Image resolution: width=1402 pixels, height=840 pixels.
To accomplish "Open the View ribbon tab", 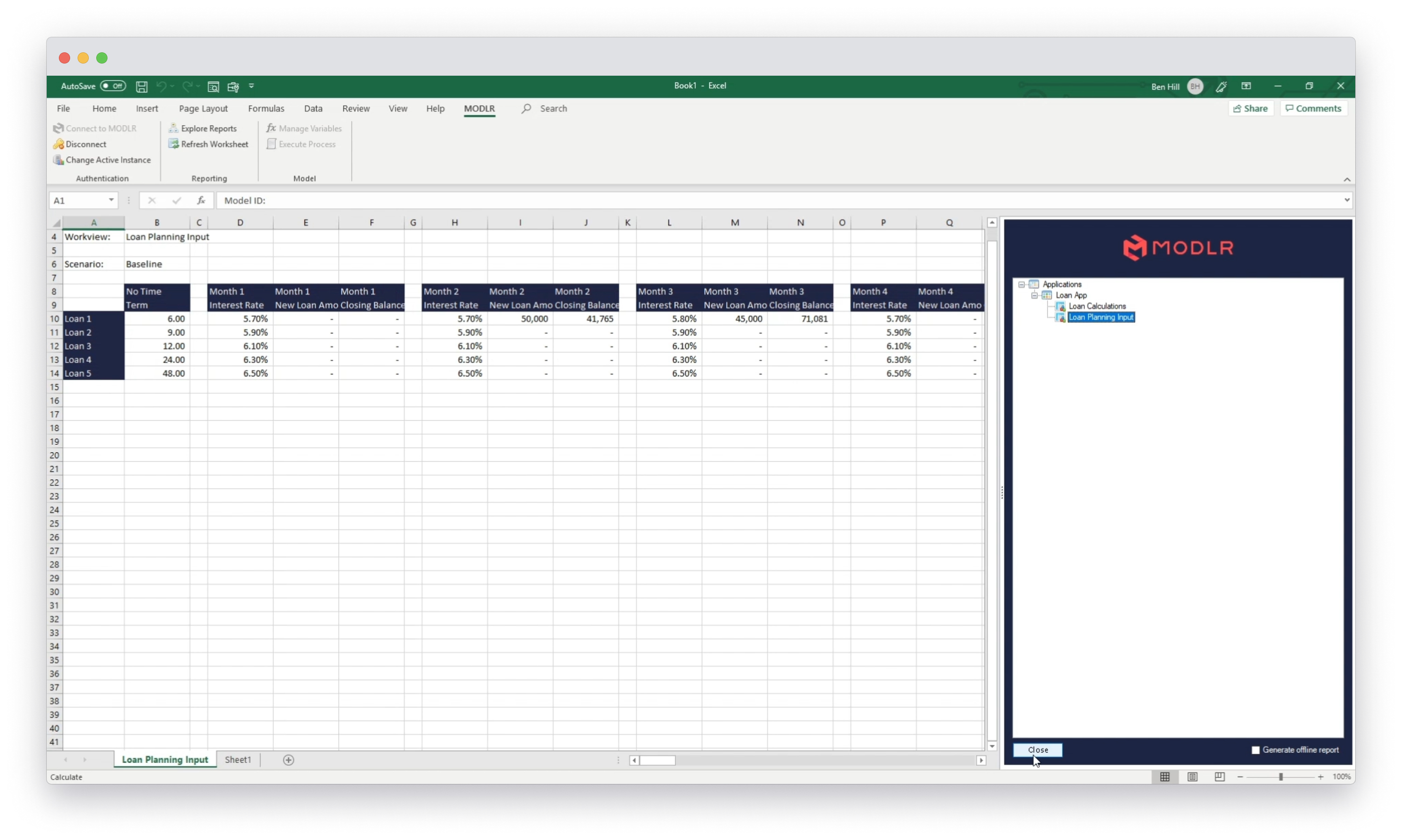I will (398, 109).
